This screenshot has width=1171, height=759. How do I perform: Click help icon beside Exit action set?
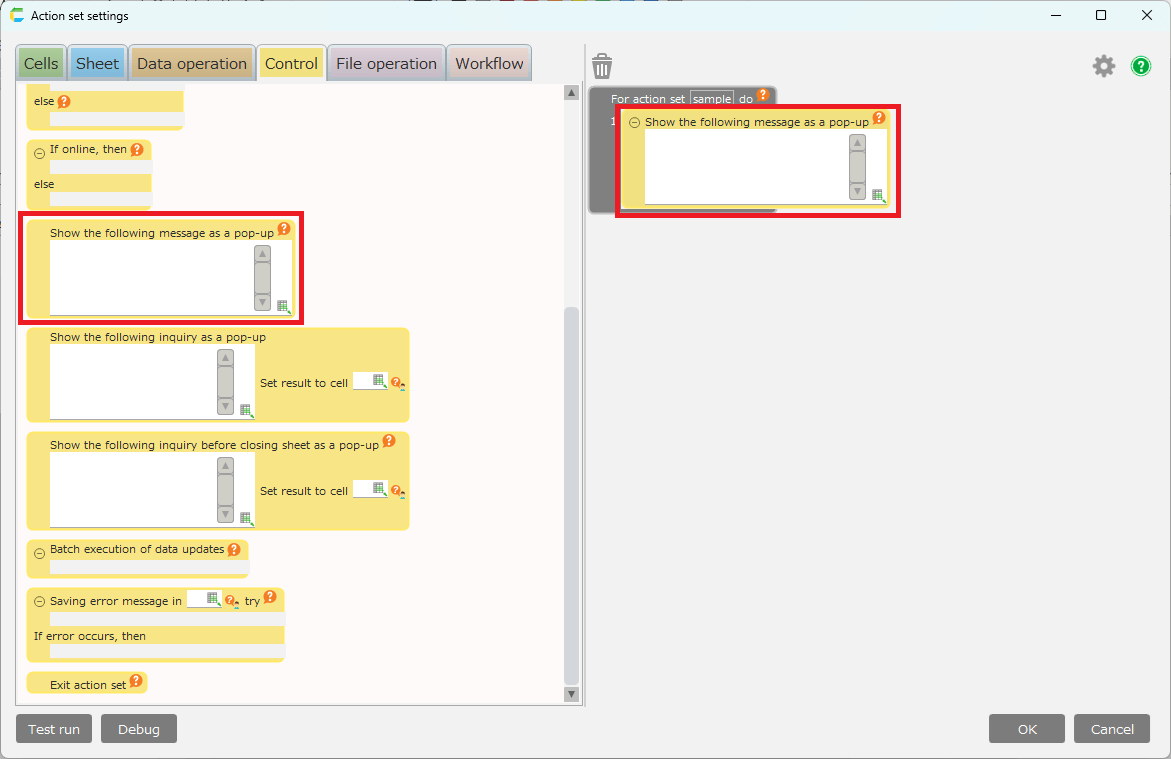click(136, 682)
